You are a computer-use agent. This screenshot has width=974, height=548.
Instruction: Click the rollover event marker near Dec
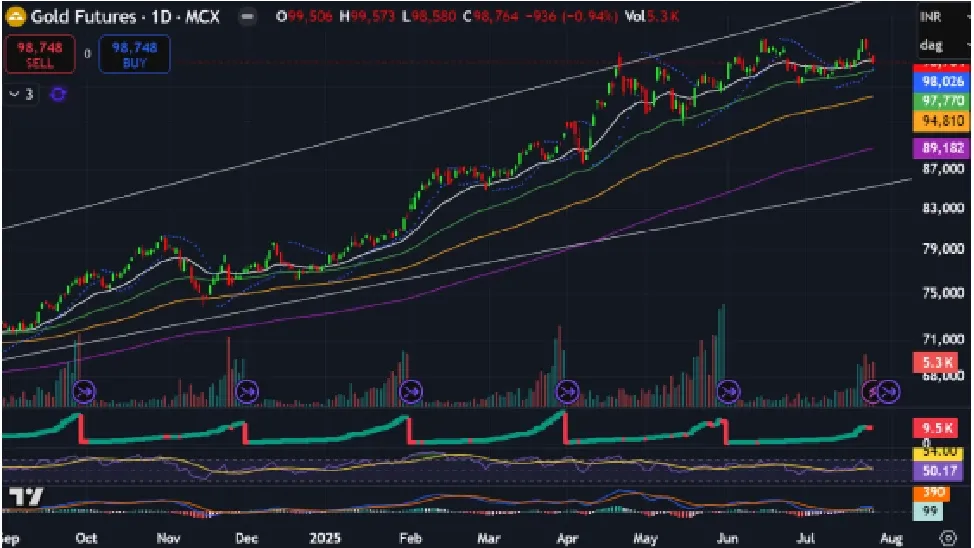[x=247, y=392]
